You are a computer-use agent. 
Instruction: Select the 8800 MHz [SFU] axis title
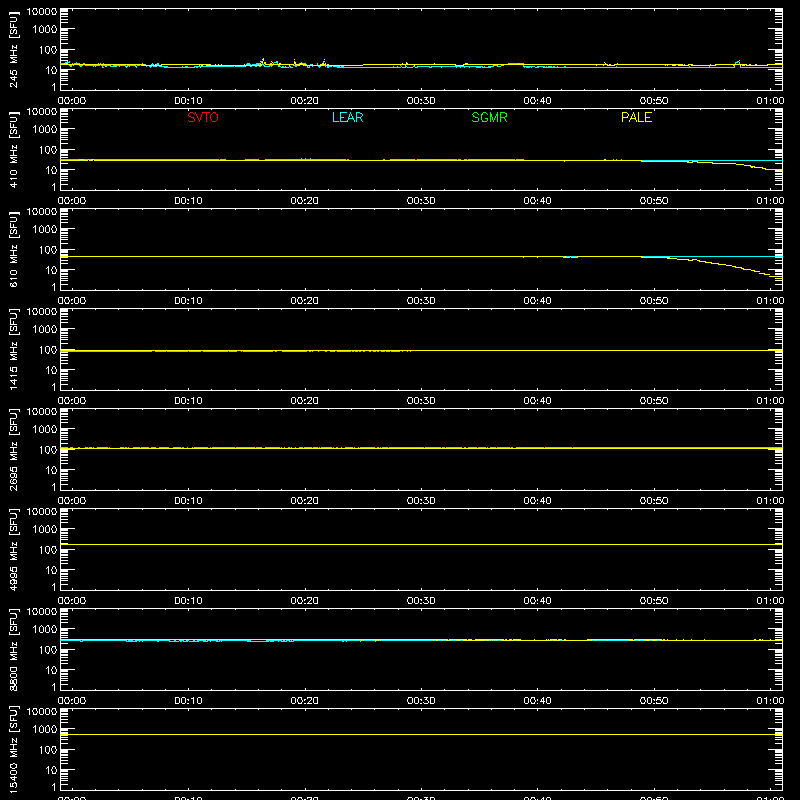[13, 649]
